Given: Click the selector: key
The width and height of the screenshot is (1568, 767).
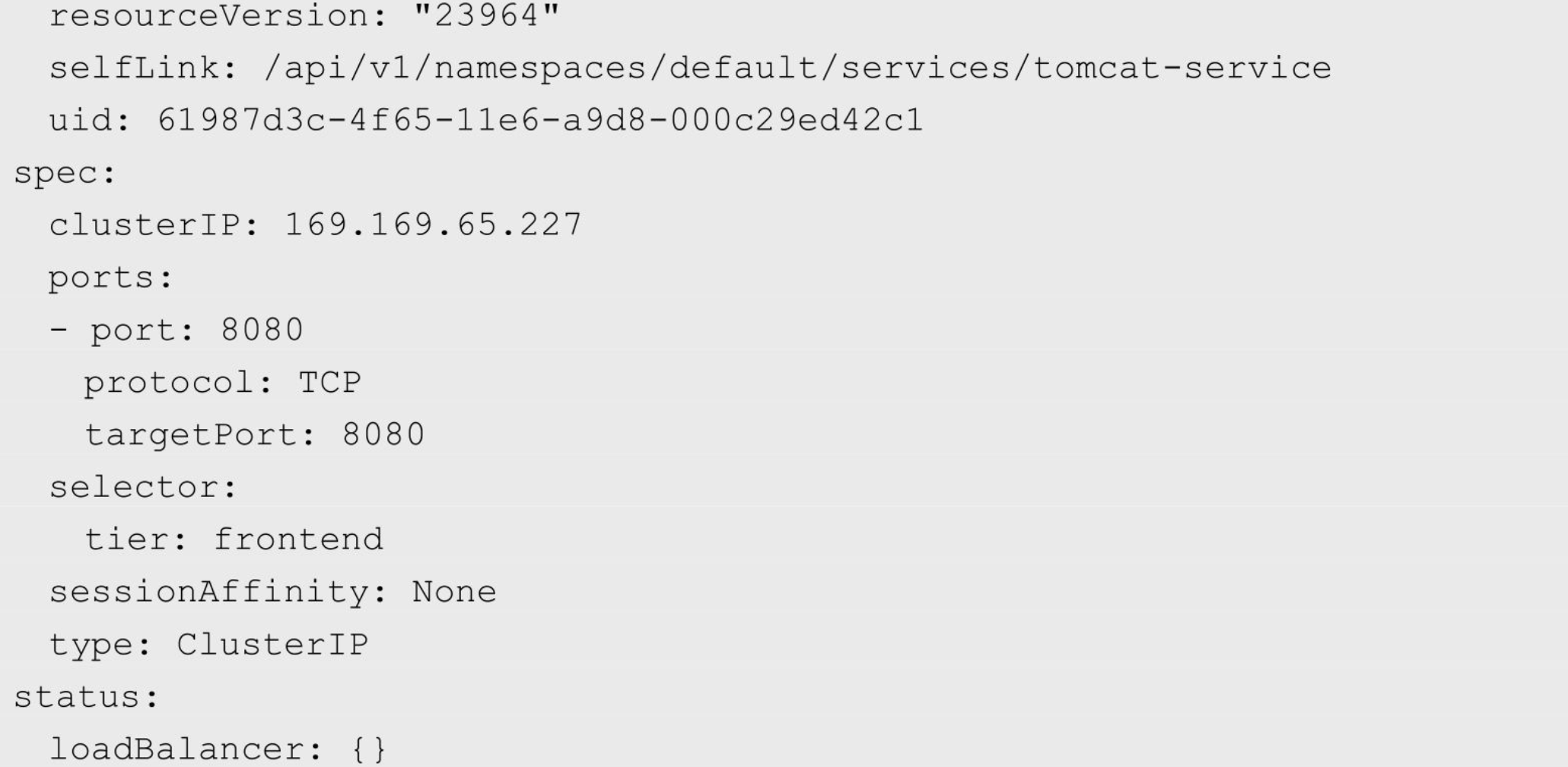Looking at the screenshot, I should pos(144,488).
